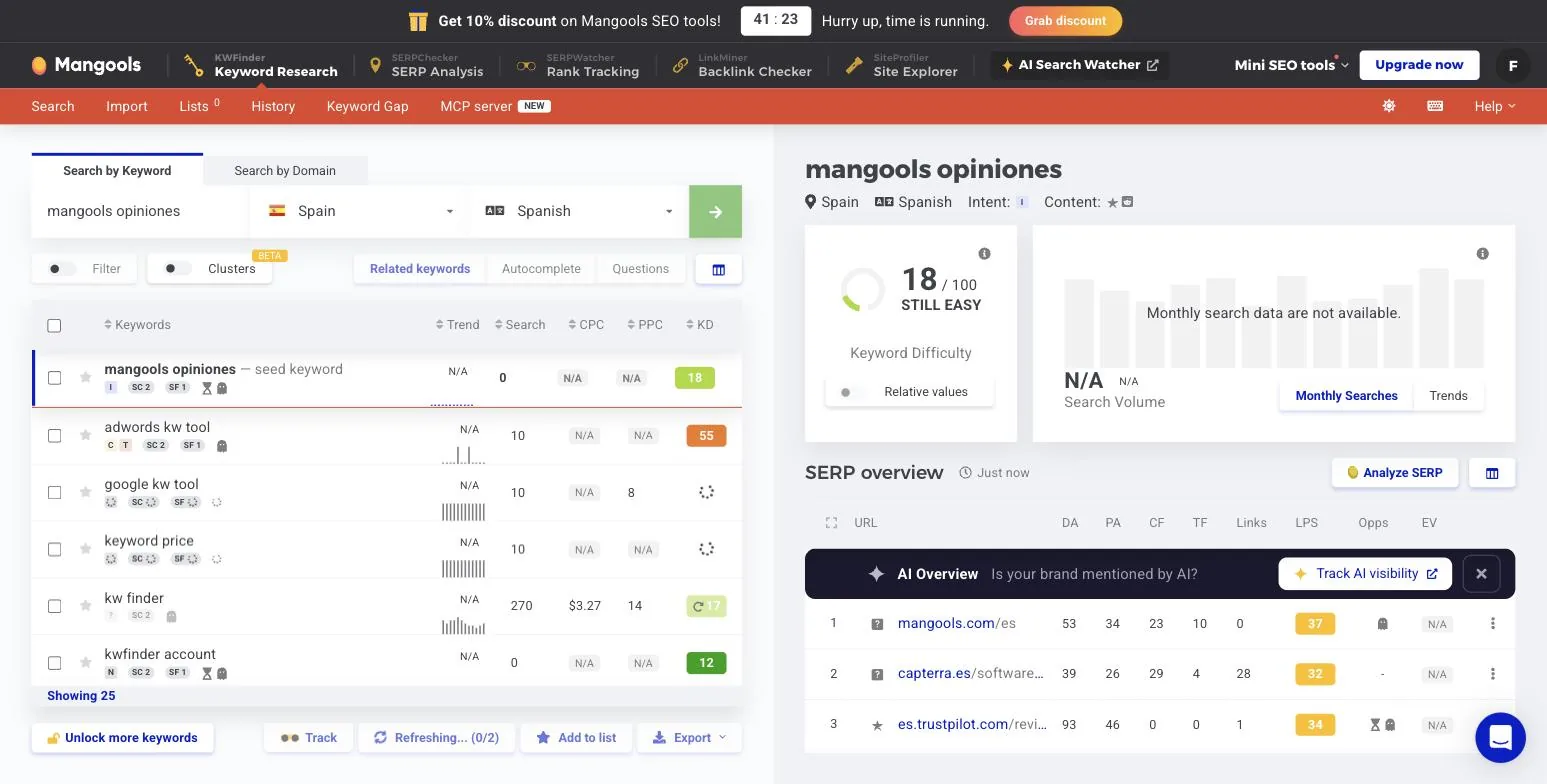Check the 'kw finder' row checkbox

pos(54,606)
